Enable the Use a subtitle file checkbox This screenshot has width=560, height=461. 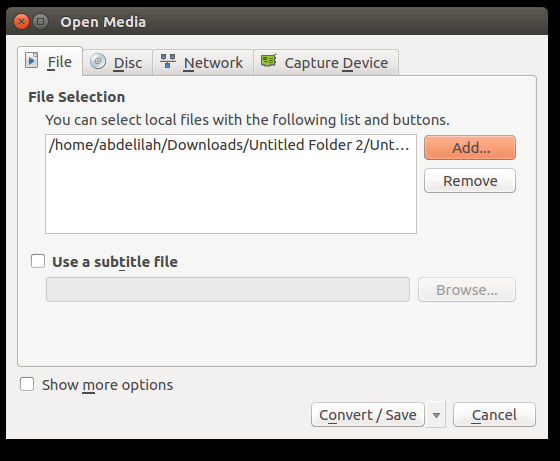38,261
